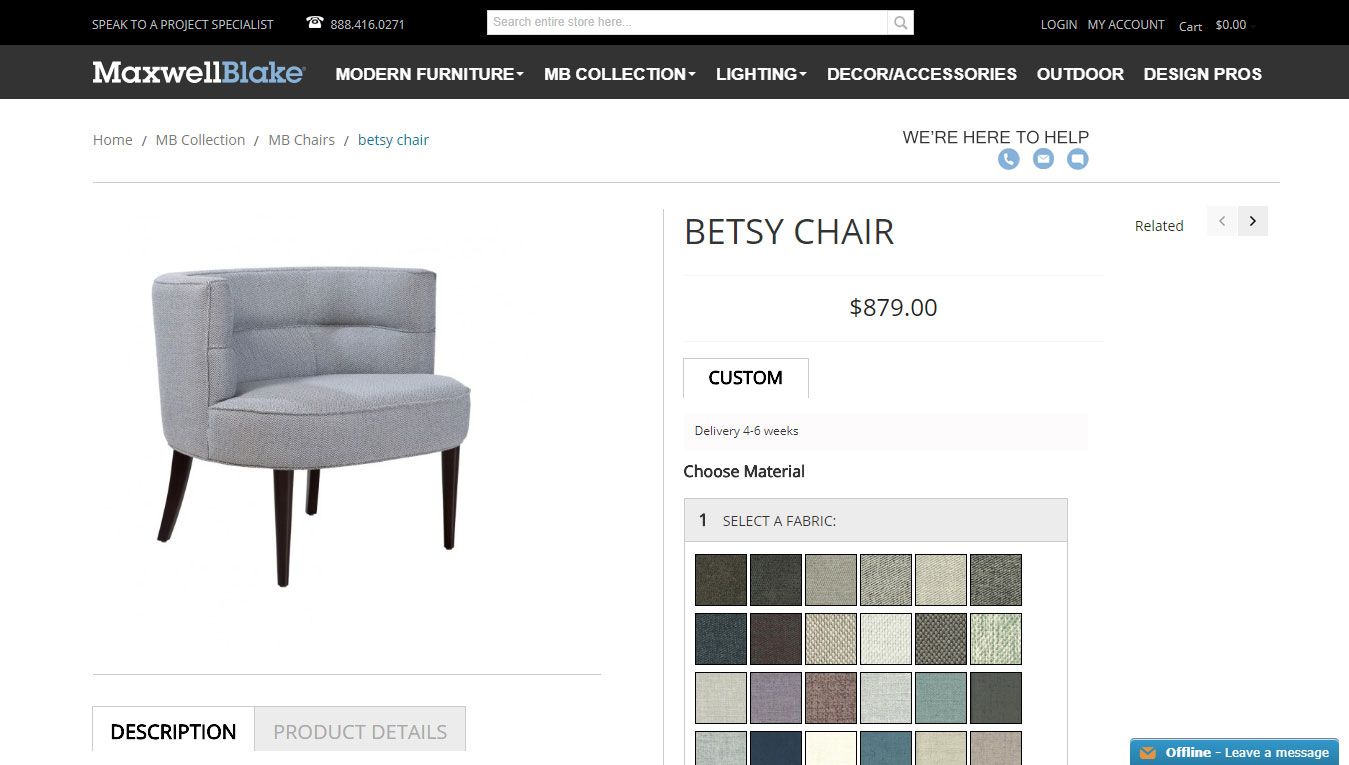Click the telephone icon beside 888.416.0271
The height and width of the screenshot is (765, 1349).
pos(315,23)
